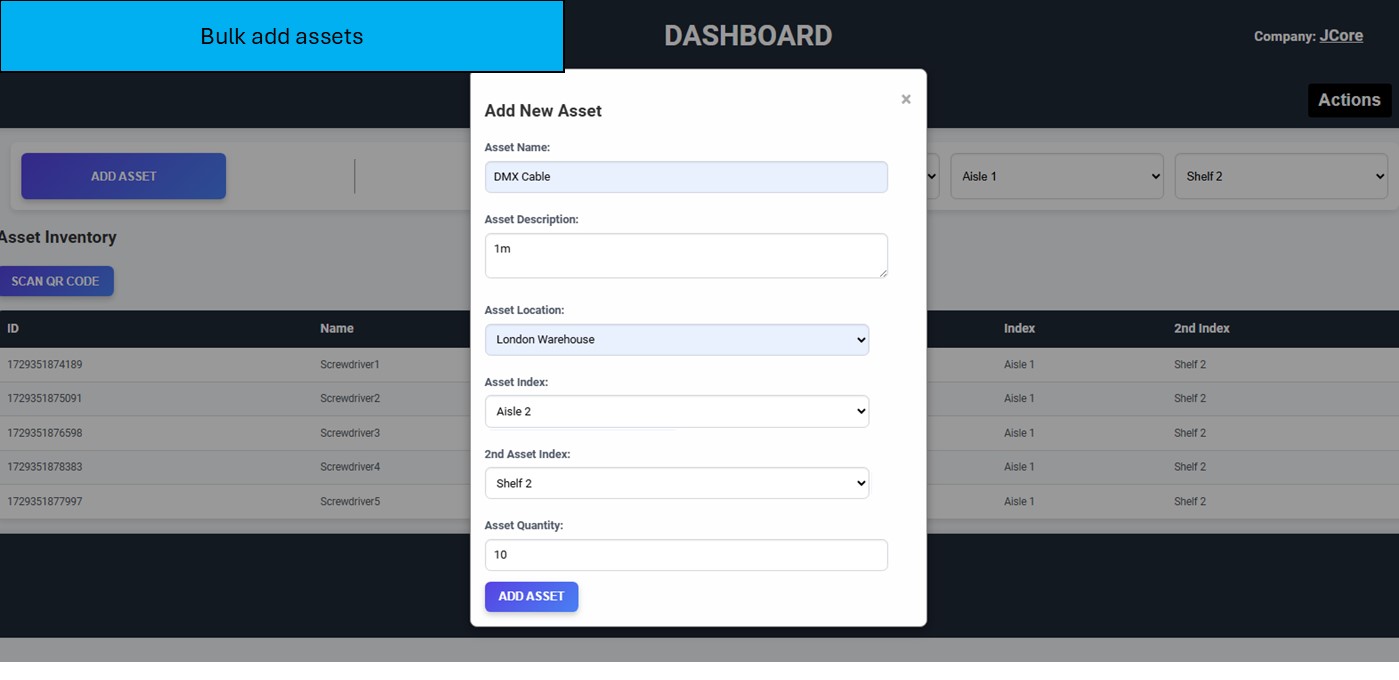This screenshot has width=1399, height=680.
Task: Follow the JCore company link
Action: tap(1341, 36)
